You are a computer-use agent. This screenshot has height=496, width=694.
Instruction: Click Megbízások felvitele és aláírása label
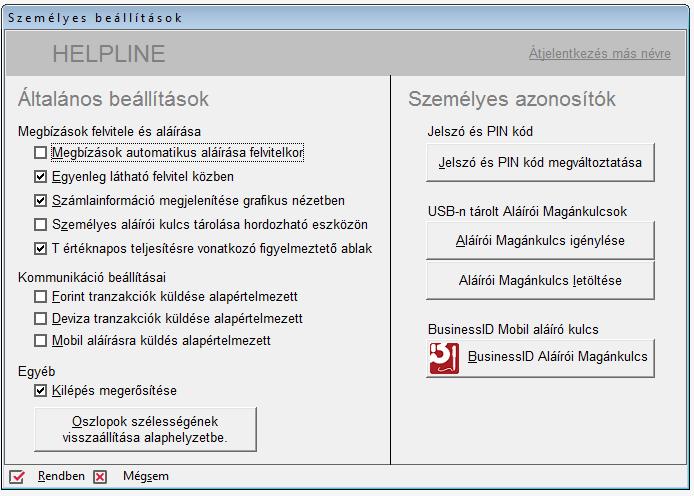tap(109, 131)
